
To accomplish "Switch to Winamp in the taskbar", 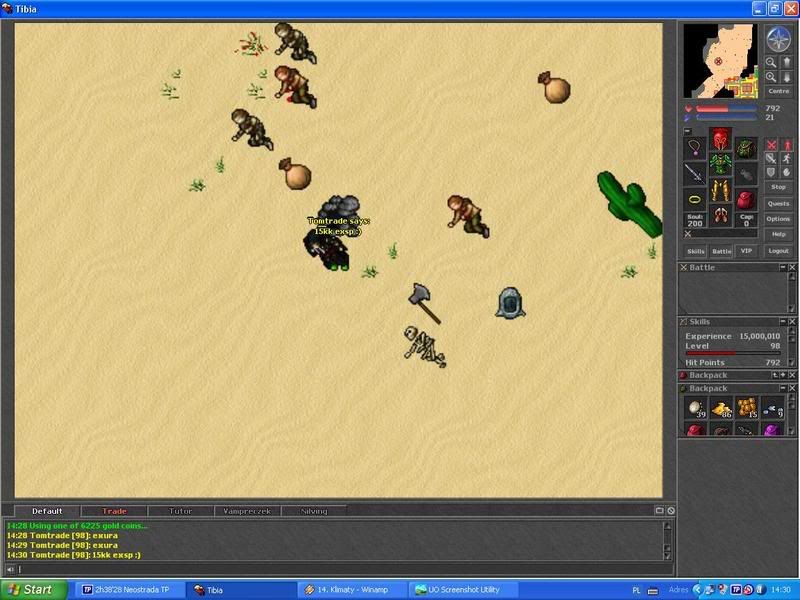I will (x=353, y=590).
